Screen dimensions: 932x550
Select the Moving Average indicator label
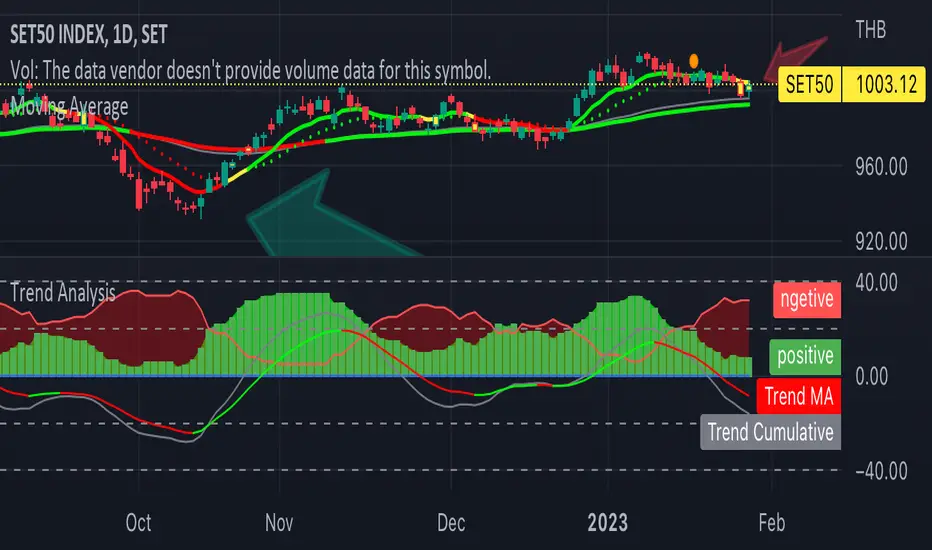point(69,106)
